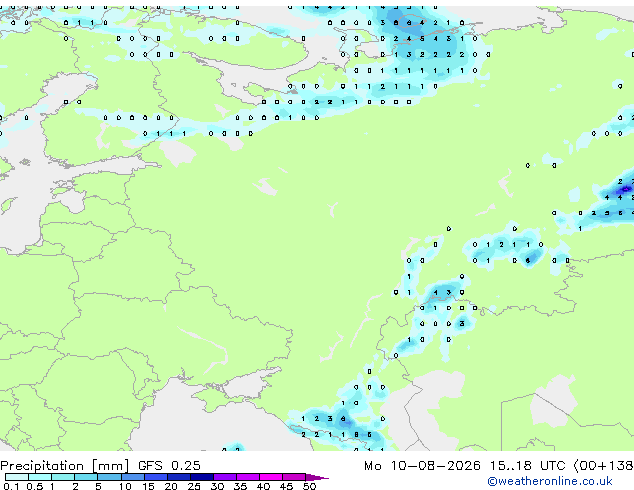The width and height of the screenshot is (634, 490).
Task: Click the legend value label '10'
Action: point(125,486)
